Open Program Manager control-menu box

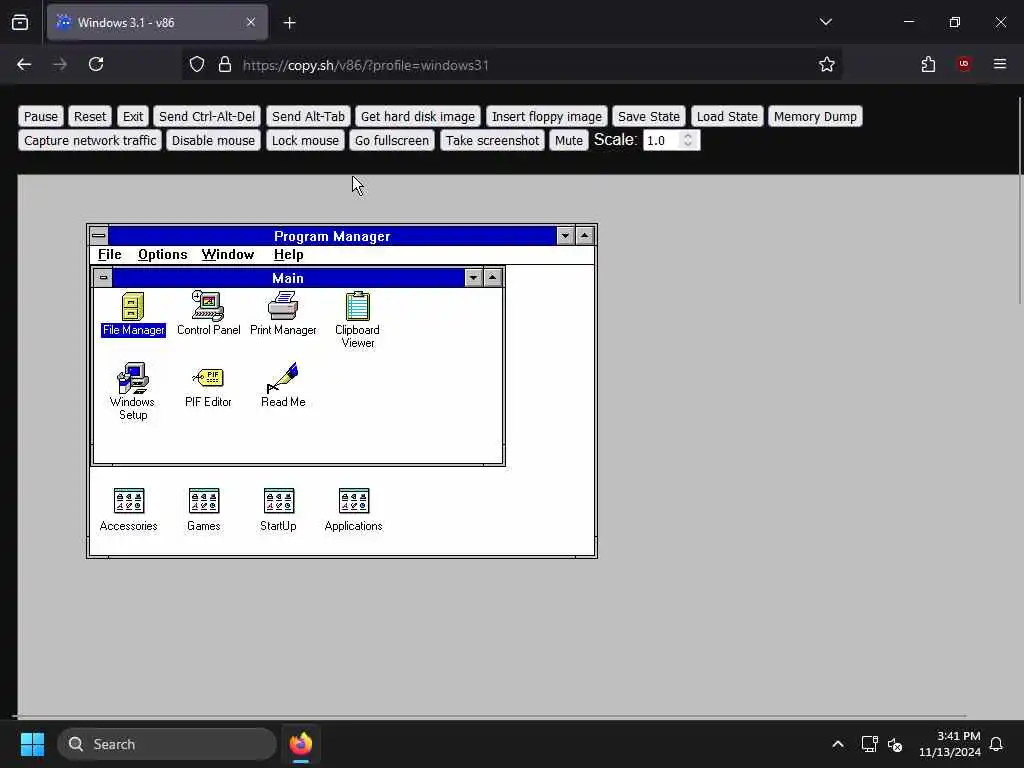[x=99, y=236]
